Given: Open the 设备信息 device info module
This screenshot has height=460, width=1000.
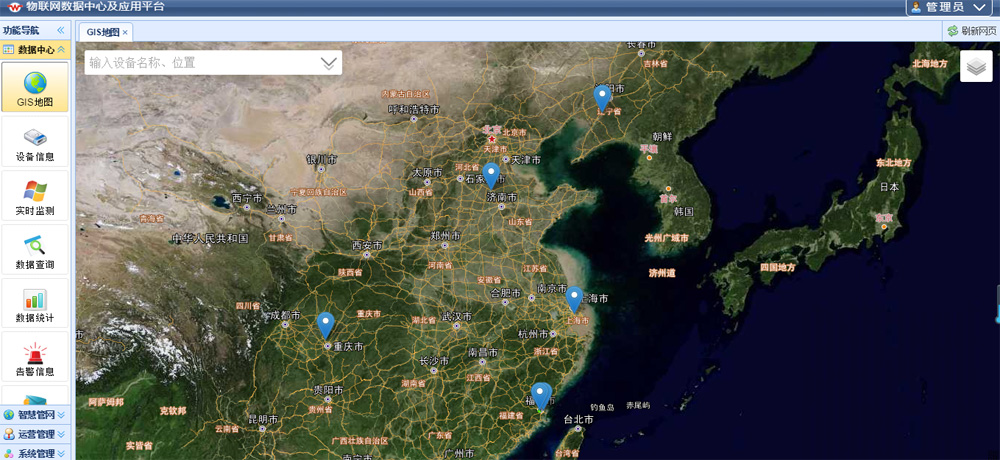Looking at the screenshot, I should [x=35, y=142].
